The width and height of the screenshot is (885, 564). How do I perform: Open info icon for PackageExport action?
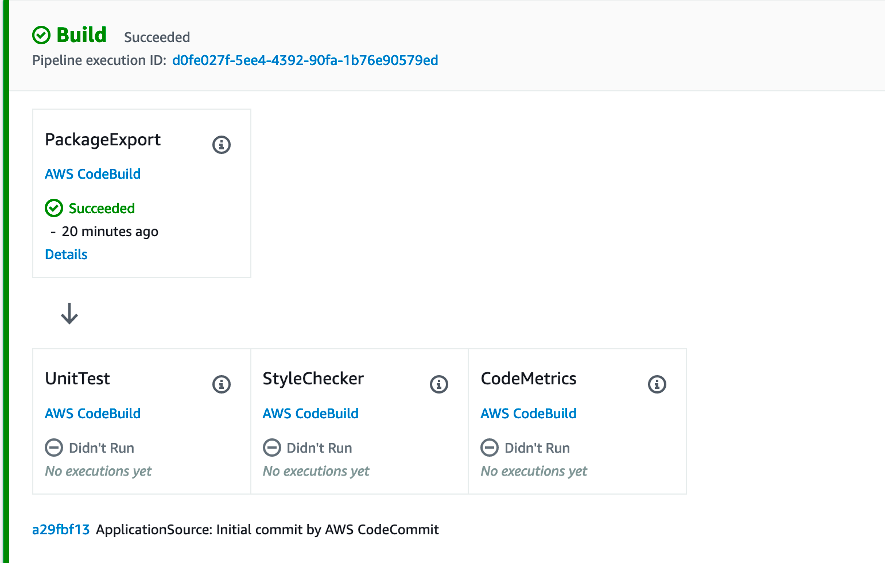221,145
